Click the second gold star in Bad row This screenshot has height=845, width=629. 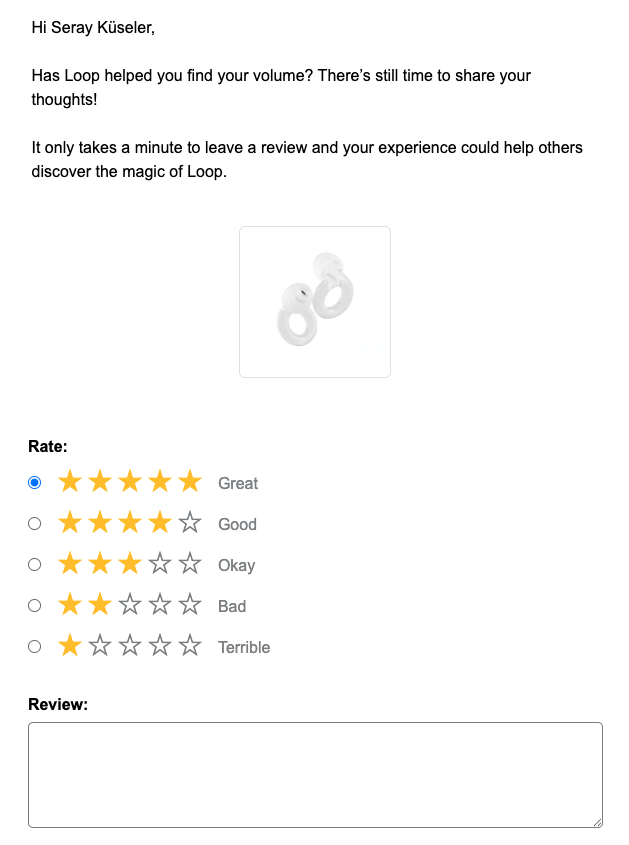pyautogui.click(x=100, y=605)
